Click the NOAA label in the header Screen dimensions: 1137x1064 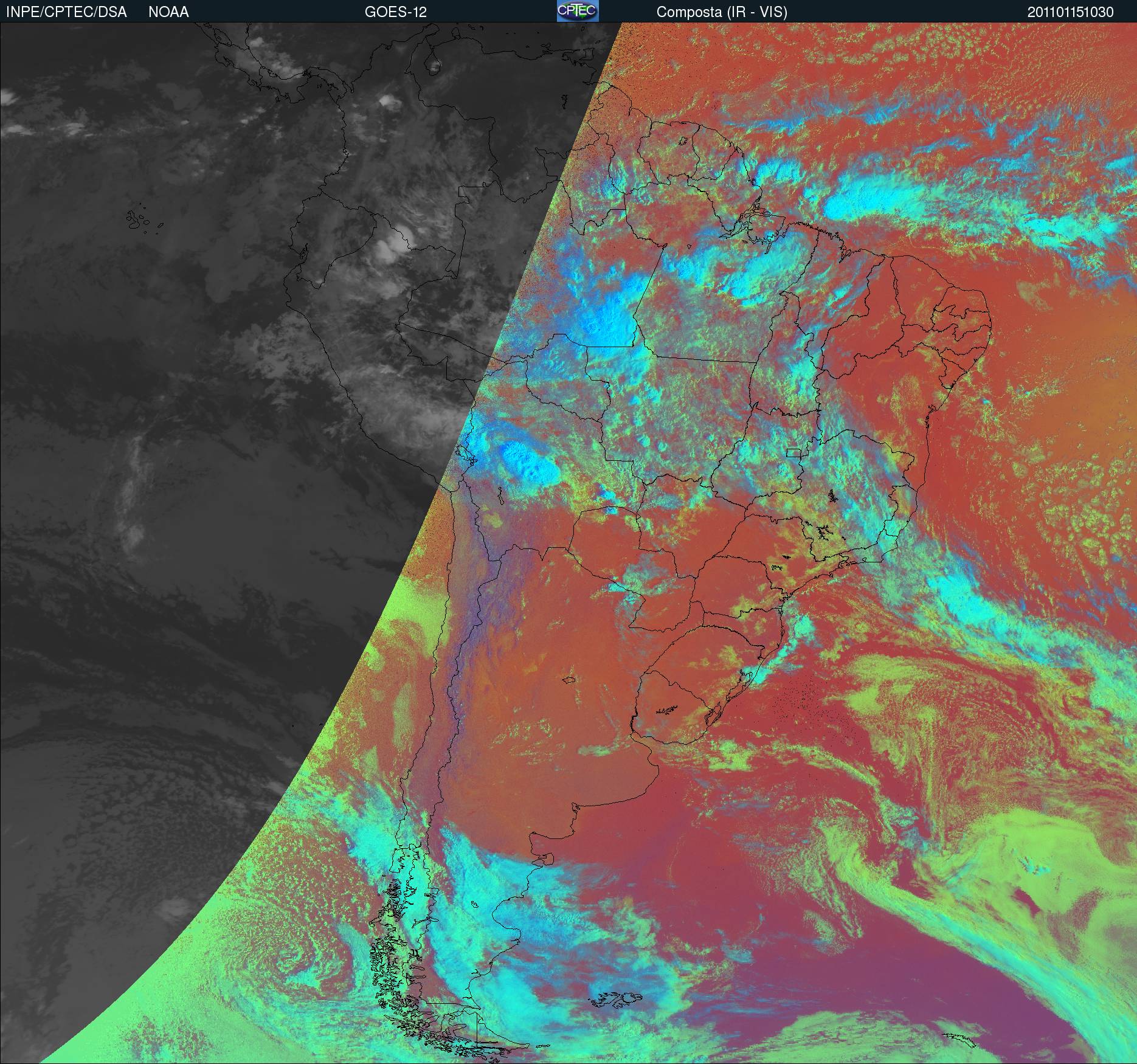(168, 12)
